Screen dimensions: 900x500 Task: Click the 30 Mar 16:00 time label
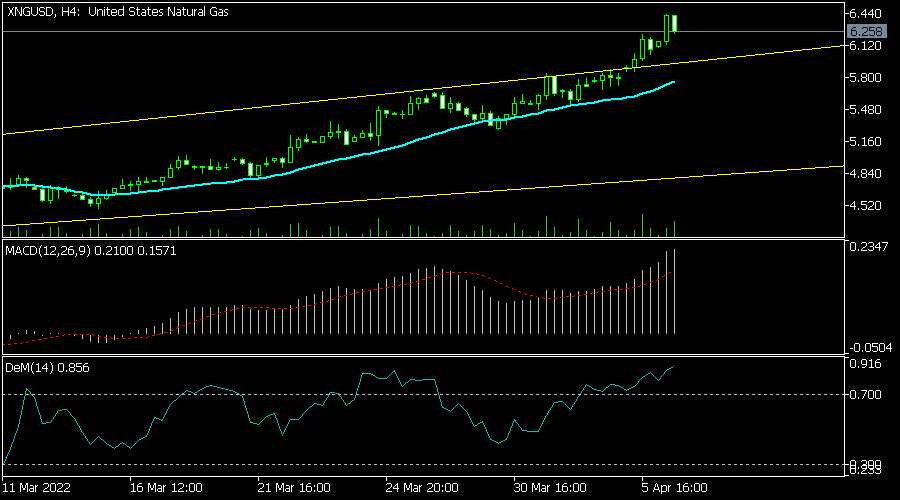[x=550, y=488]
